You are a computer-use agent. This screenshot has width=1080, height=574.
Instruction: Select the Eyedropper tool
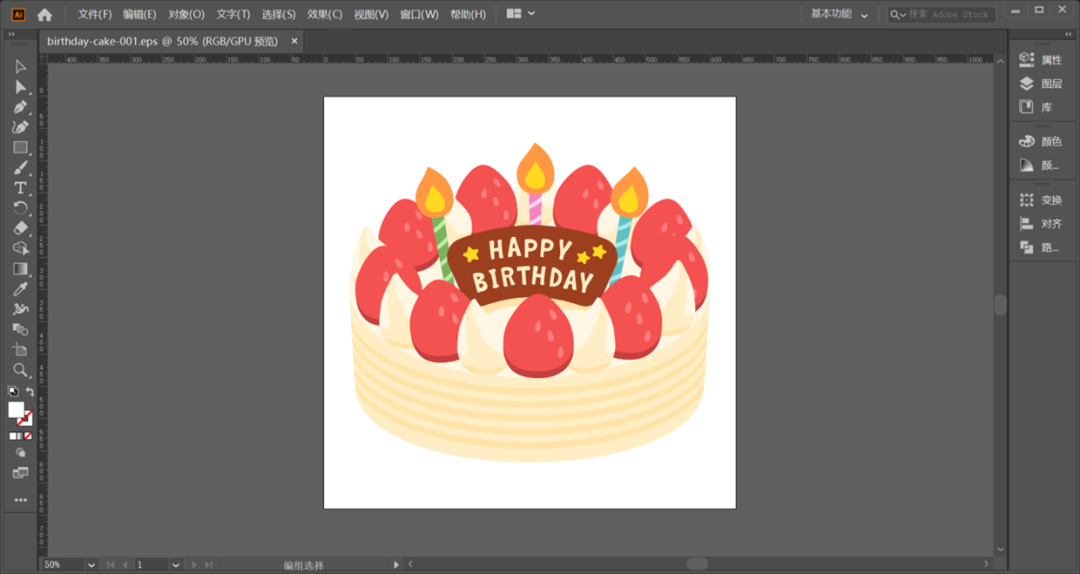point(20,289)
